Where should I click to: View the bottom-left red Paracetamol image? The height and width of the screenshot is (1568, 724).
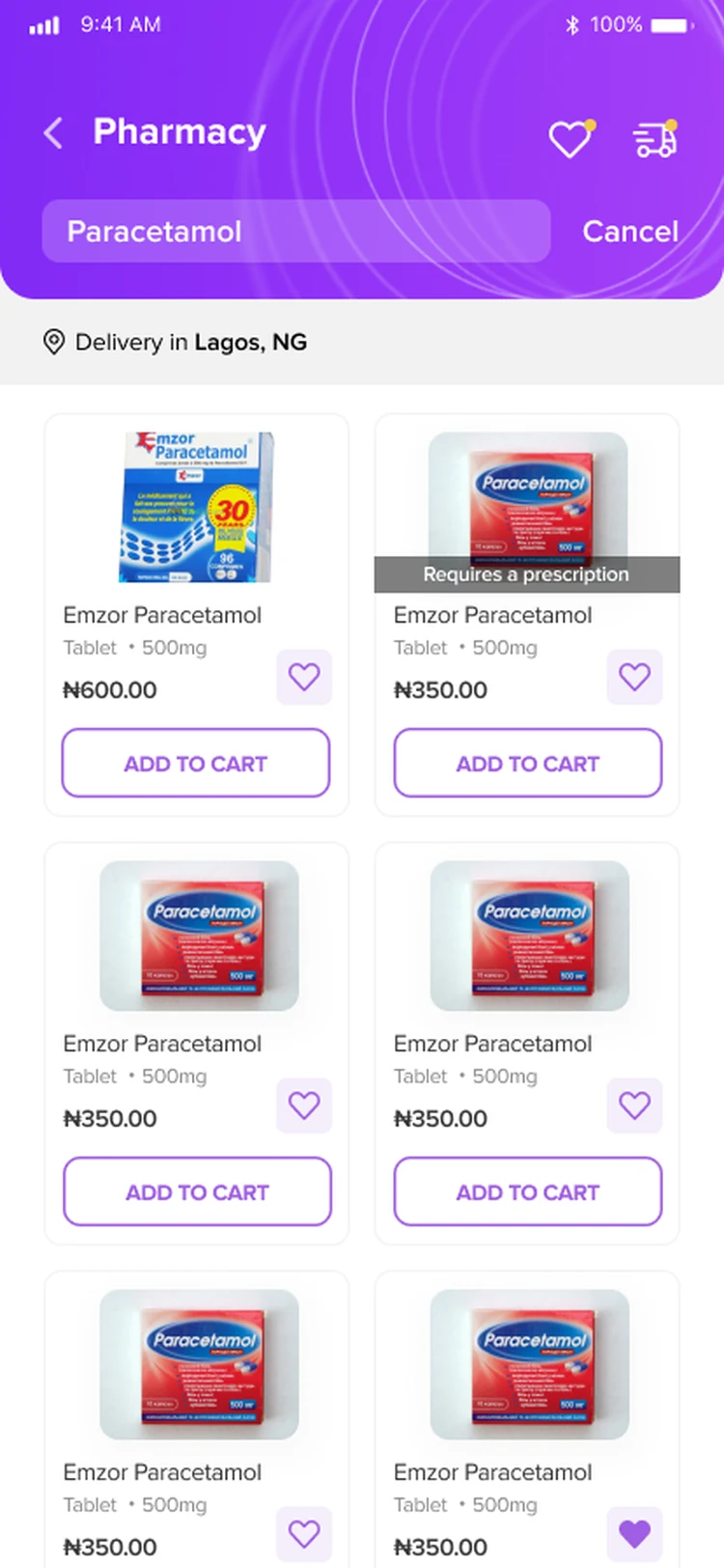(199, 1364)
